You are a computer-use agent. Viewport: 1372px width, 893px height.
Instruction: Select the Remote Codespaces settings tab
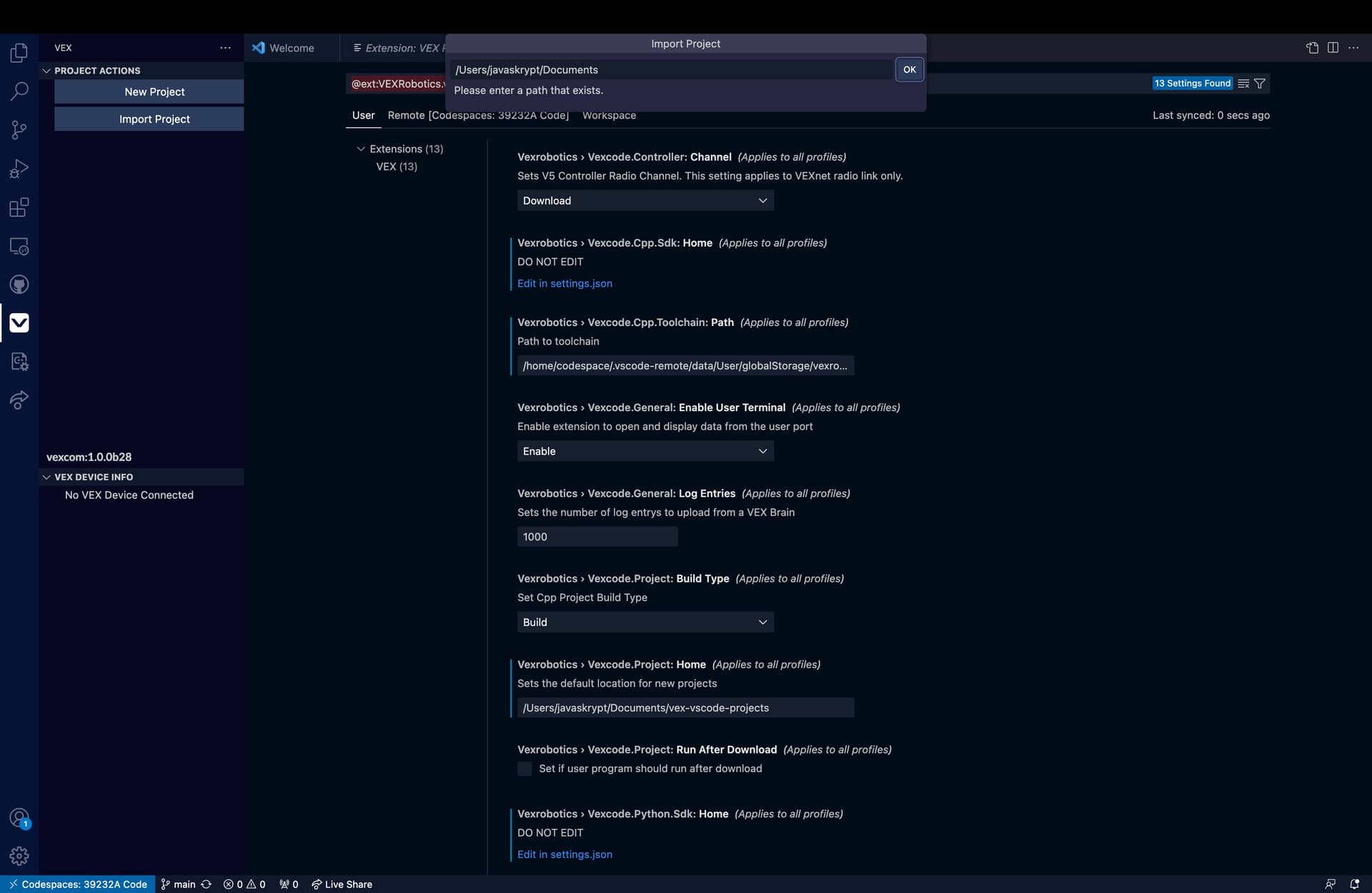tap(478, 115)
